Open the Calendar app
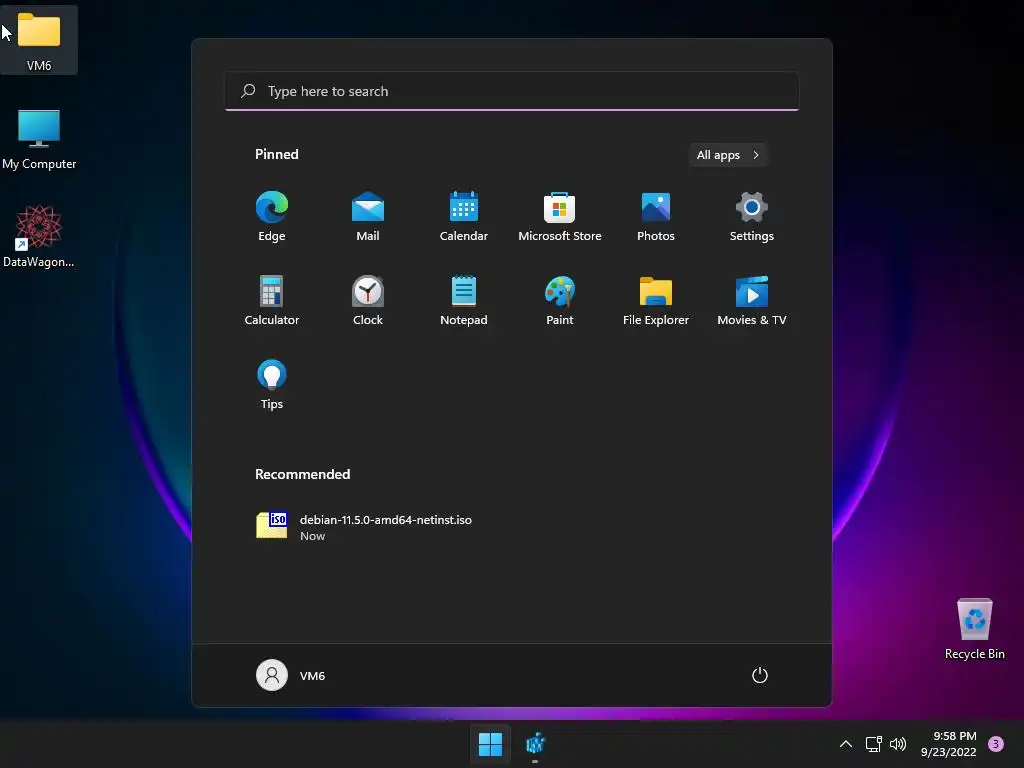The image size is (1024, 768). click(464, 216)
